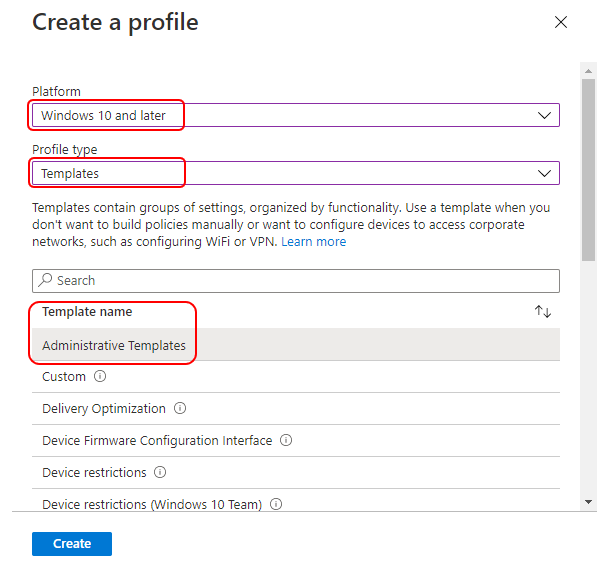Show info icon beside Device restrictions

tap(160, 472)
